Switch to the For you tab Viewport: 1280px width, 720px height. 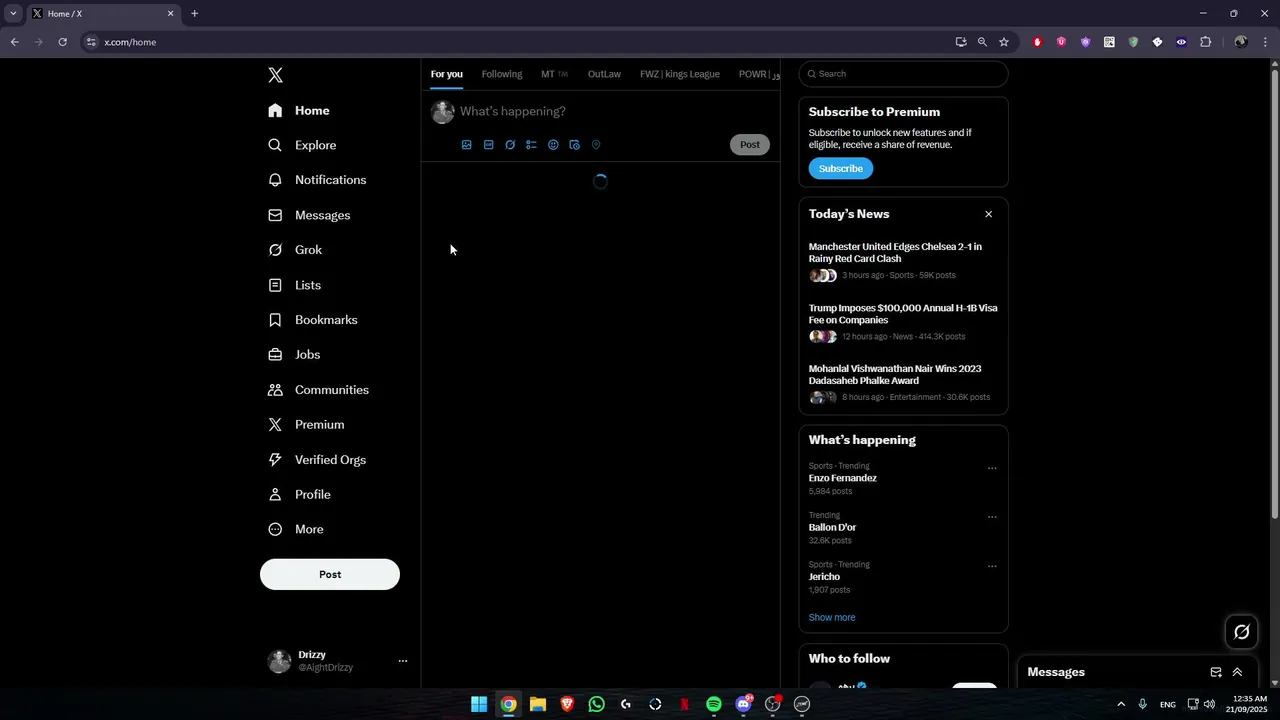447,74
